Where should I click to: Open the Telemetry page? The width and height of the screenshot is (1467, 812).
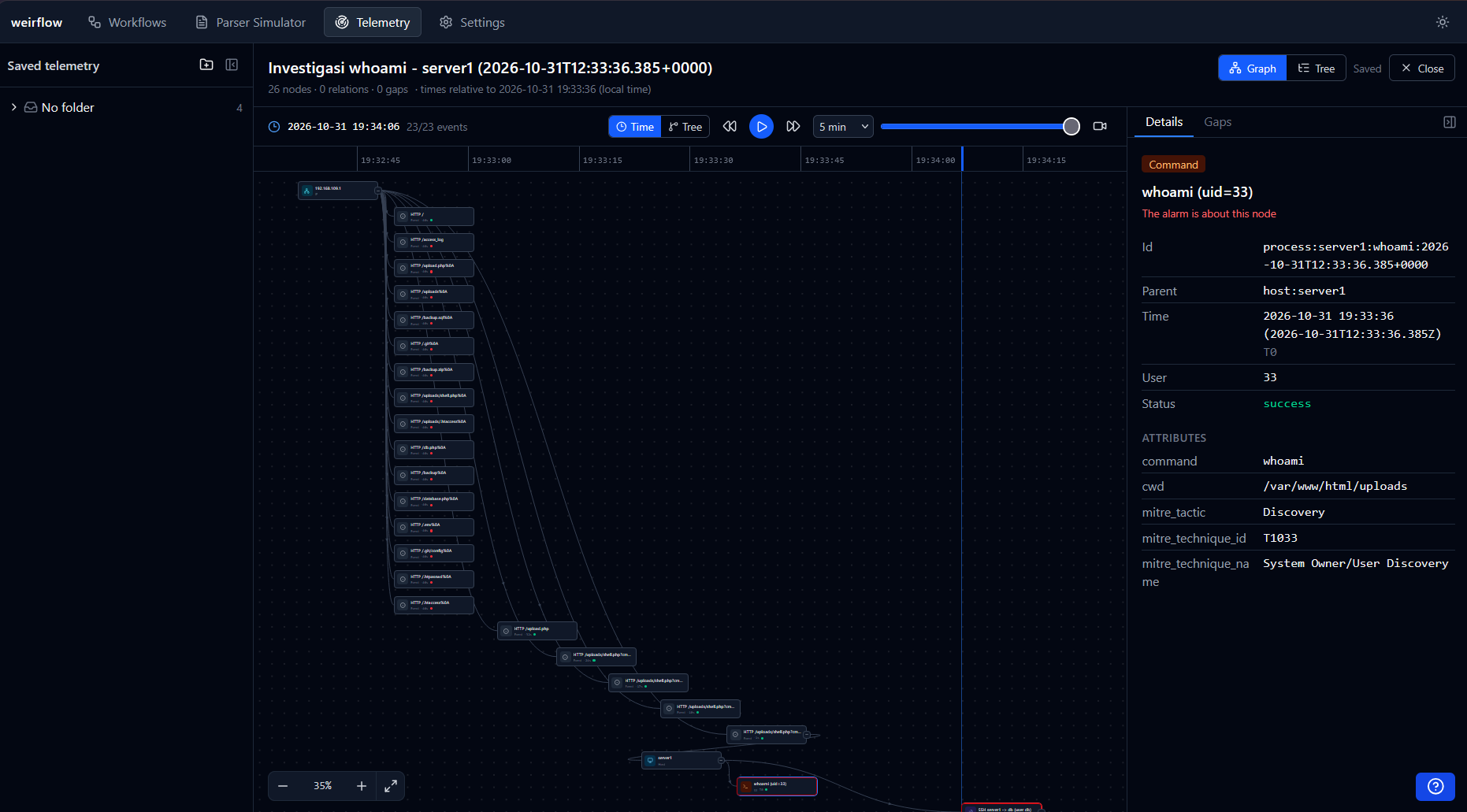(x=373, y=22)
